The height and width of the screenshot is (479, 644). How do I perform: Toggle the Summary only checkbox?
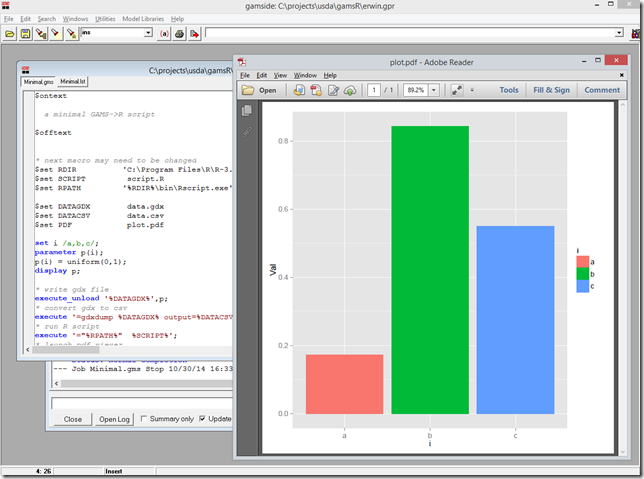coord(143,419)
